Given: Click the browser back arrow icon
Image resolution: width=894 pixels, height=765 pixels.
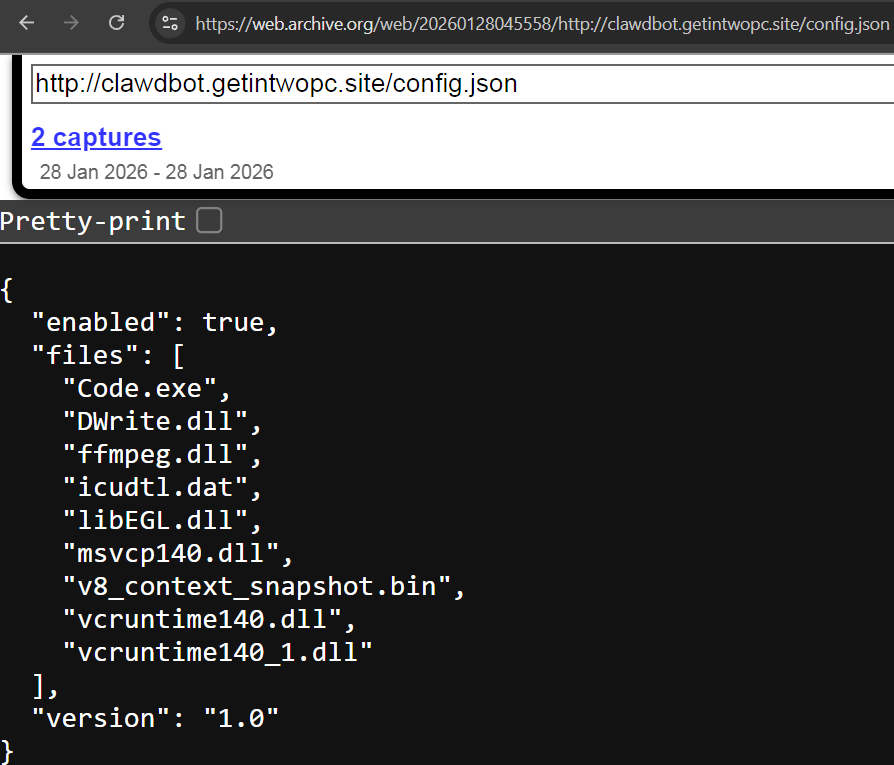Looking at the screenshot, I should pos(26,23).
